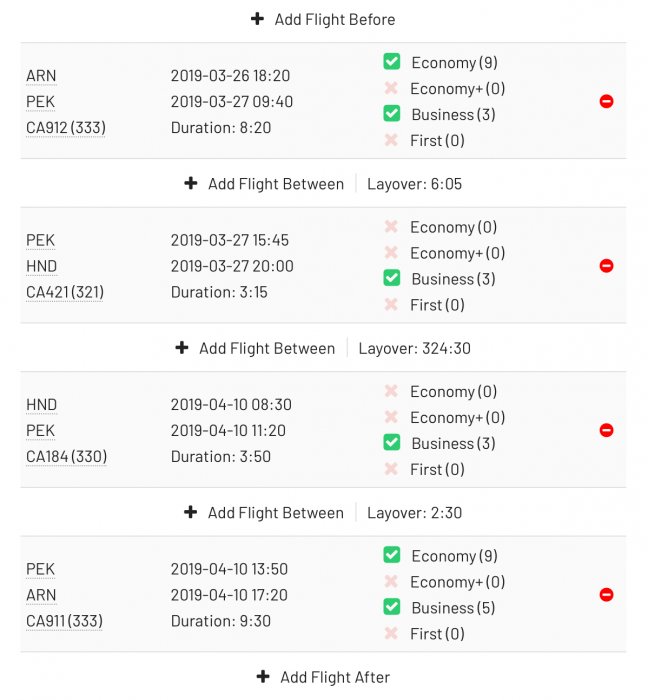This screenshot has width=648, height=700.
Task: Delete flight CA184 using red minus icon
Action: 606,430
